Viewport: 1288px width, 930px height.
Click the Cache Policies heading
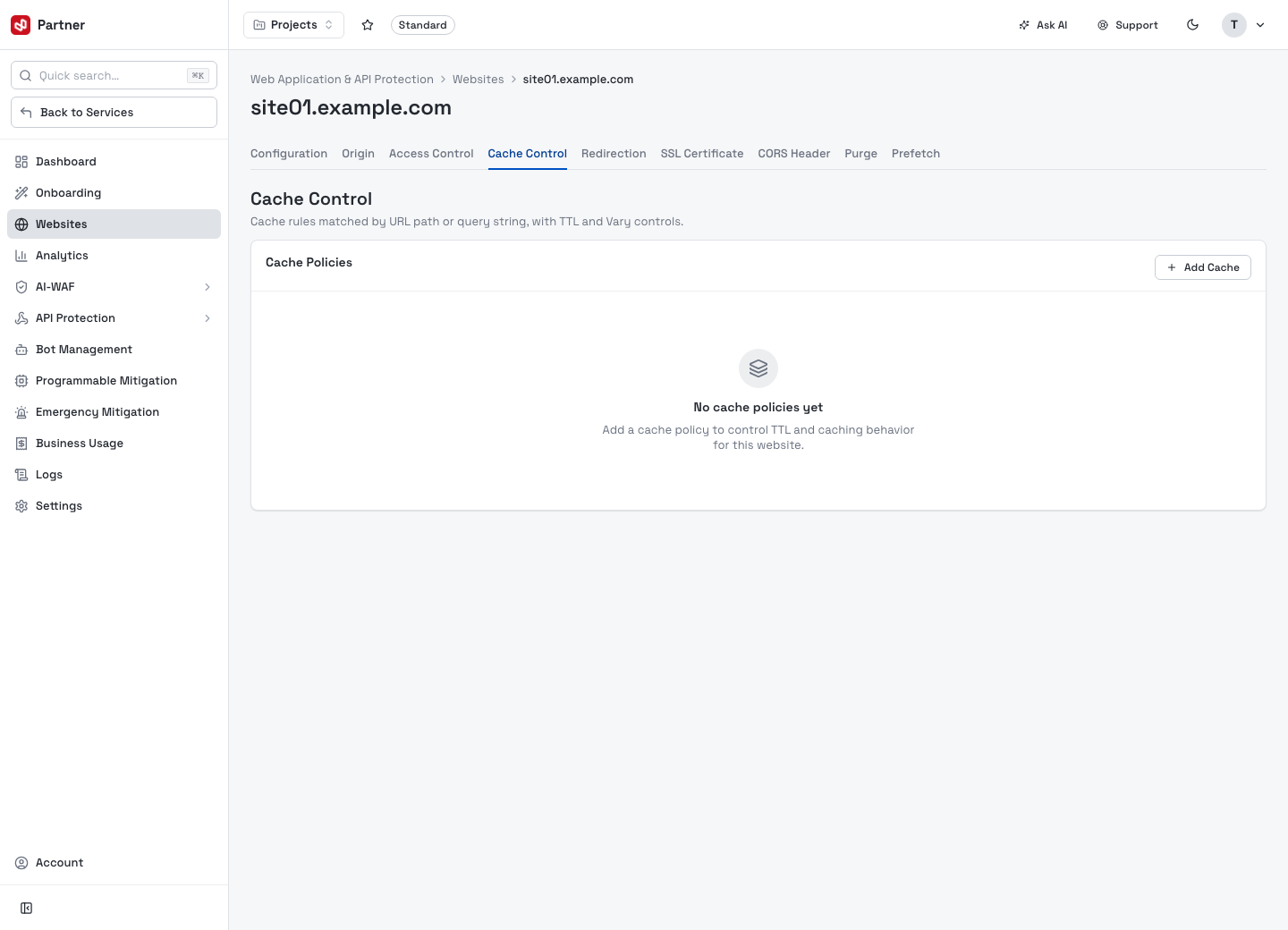coord(309,262)
